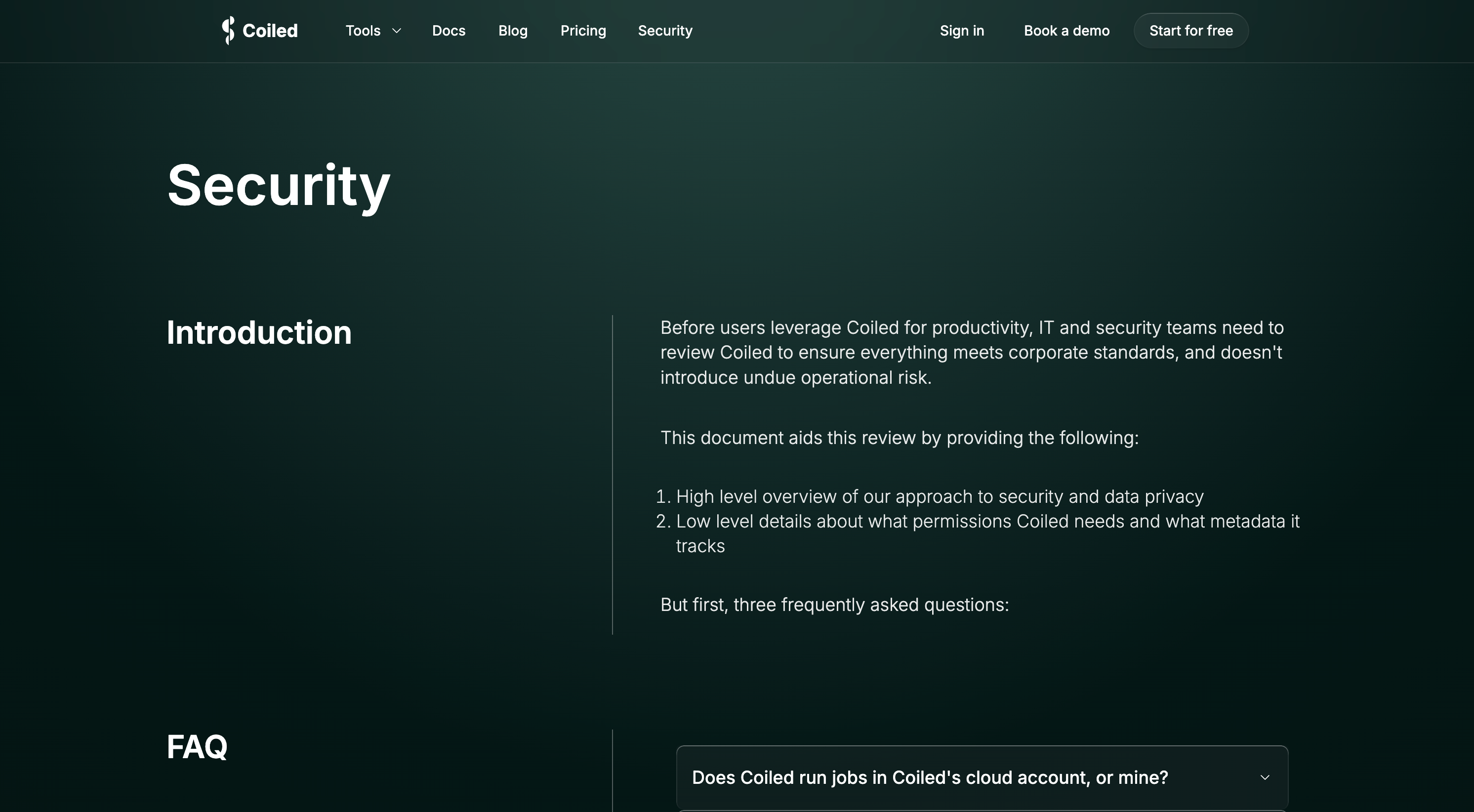This screenshot has width=1474, height=812.
Task: Click "High level overview" list item
Action: 940,497
